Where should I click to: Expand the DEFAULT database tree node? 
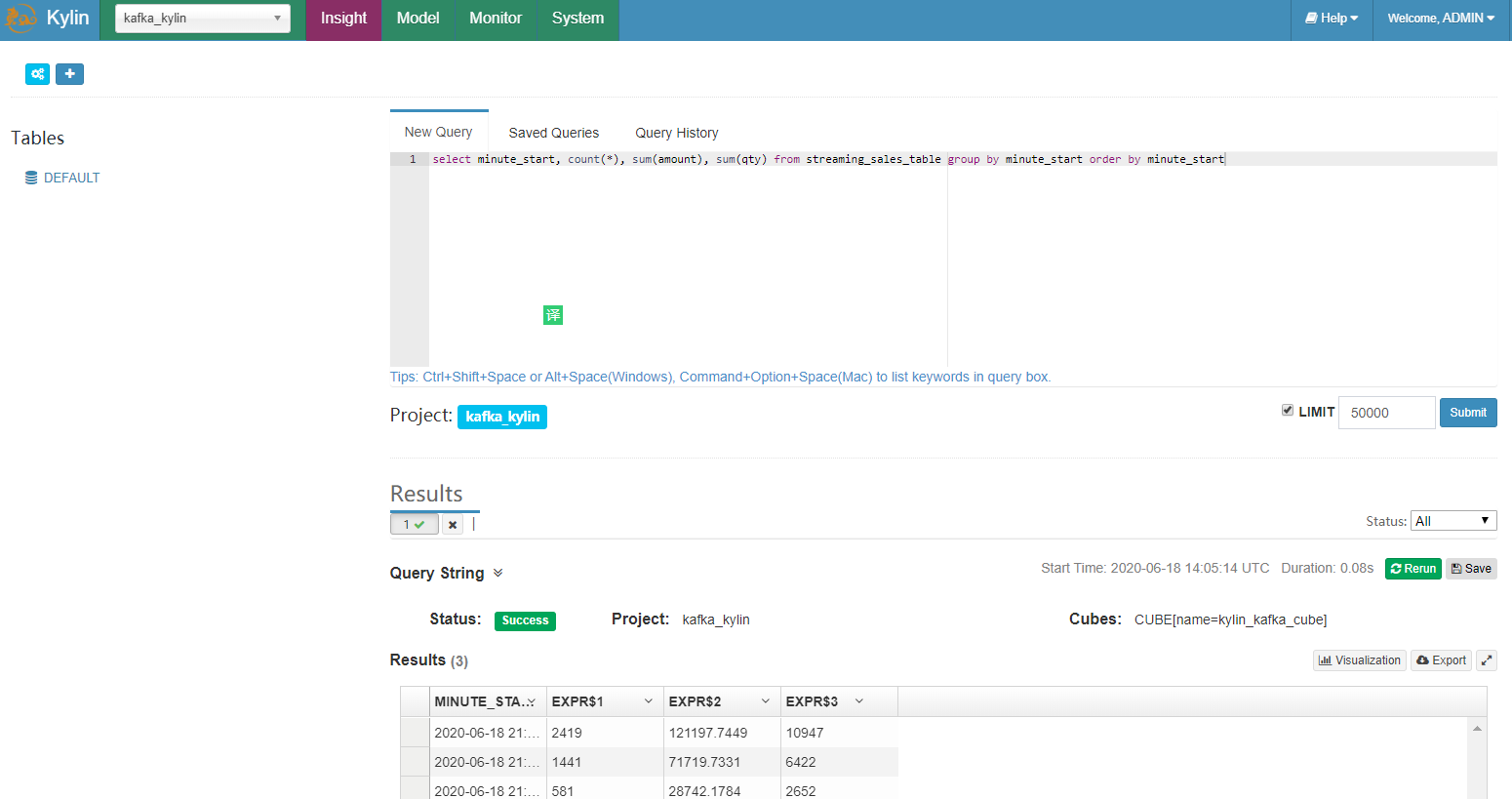72,179
